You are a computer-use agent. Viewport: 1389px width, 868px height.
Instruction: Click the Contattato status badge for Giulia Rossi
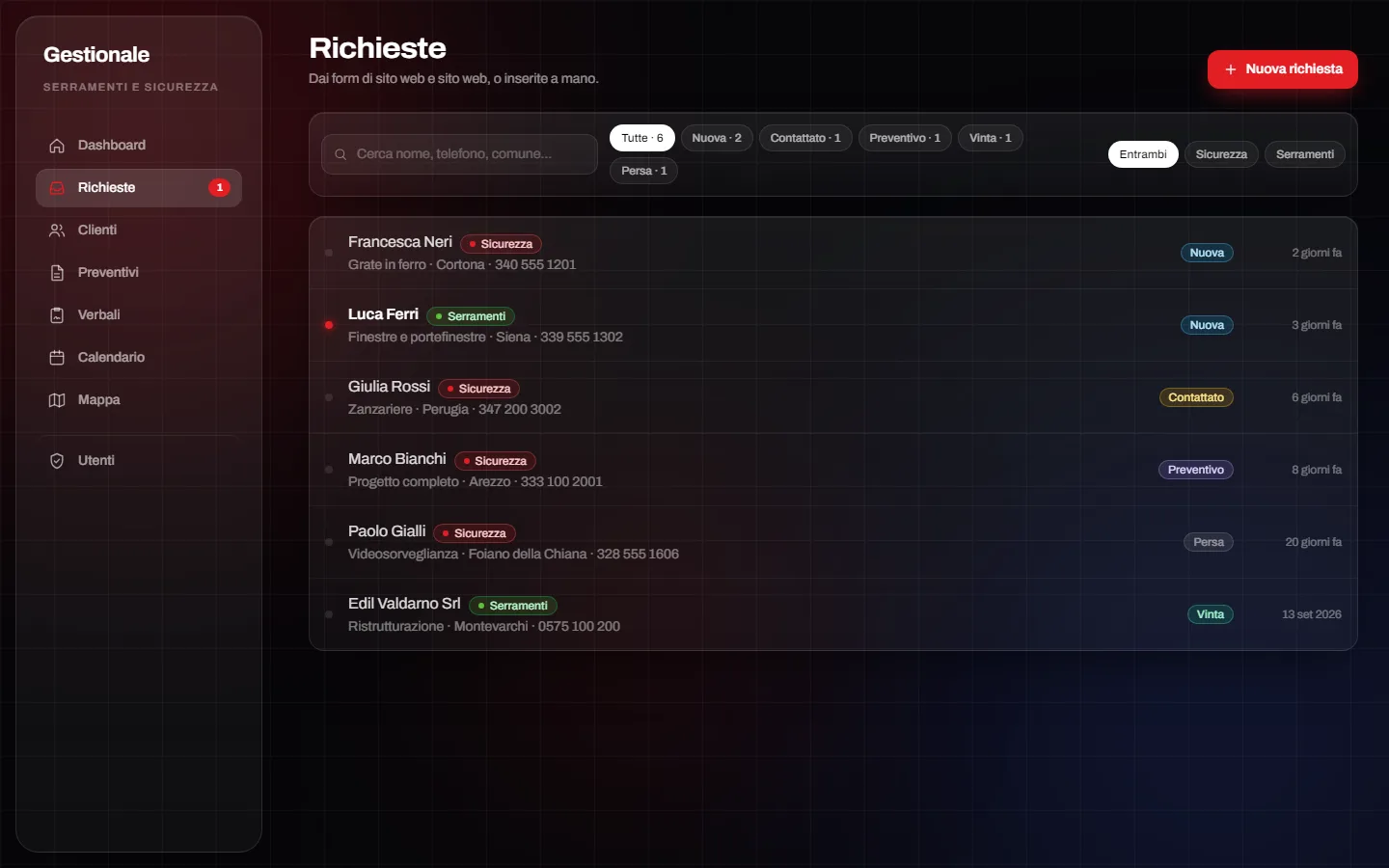pos(1196,397)
